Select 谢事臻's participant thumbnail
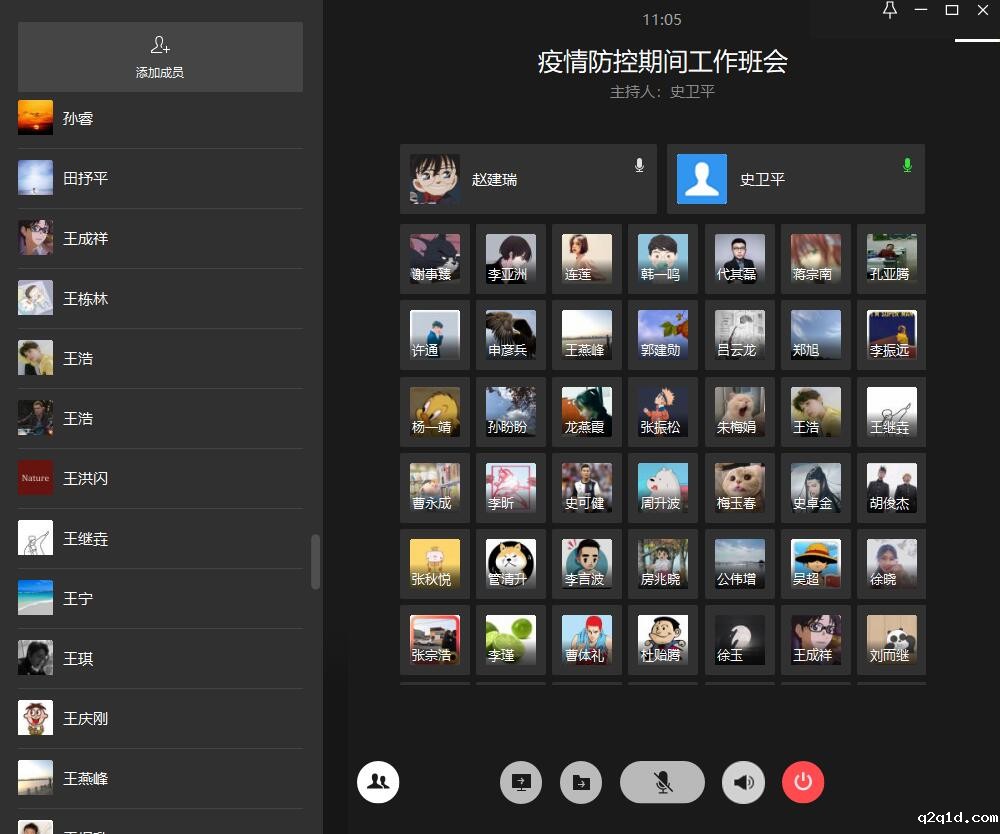Screen dimensions: 1000x834 [x=435, y=259]
